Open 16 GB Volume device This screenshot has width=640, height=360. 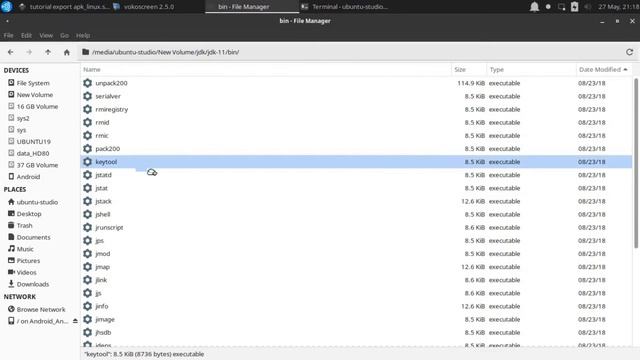coord(37,107)
